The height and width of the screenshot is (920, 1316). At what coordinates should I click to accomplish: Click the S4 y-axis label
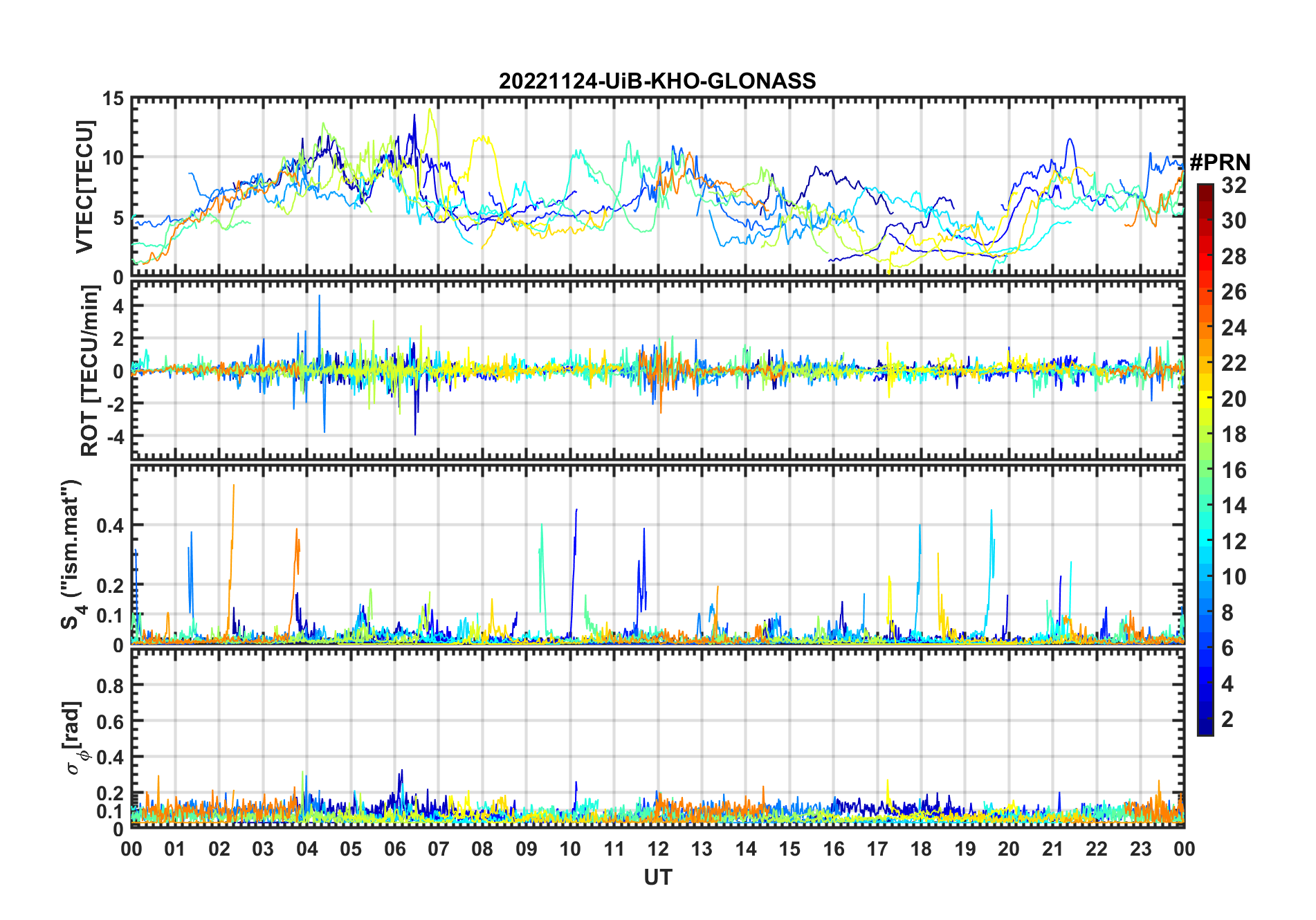[73, 555]
